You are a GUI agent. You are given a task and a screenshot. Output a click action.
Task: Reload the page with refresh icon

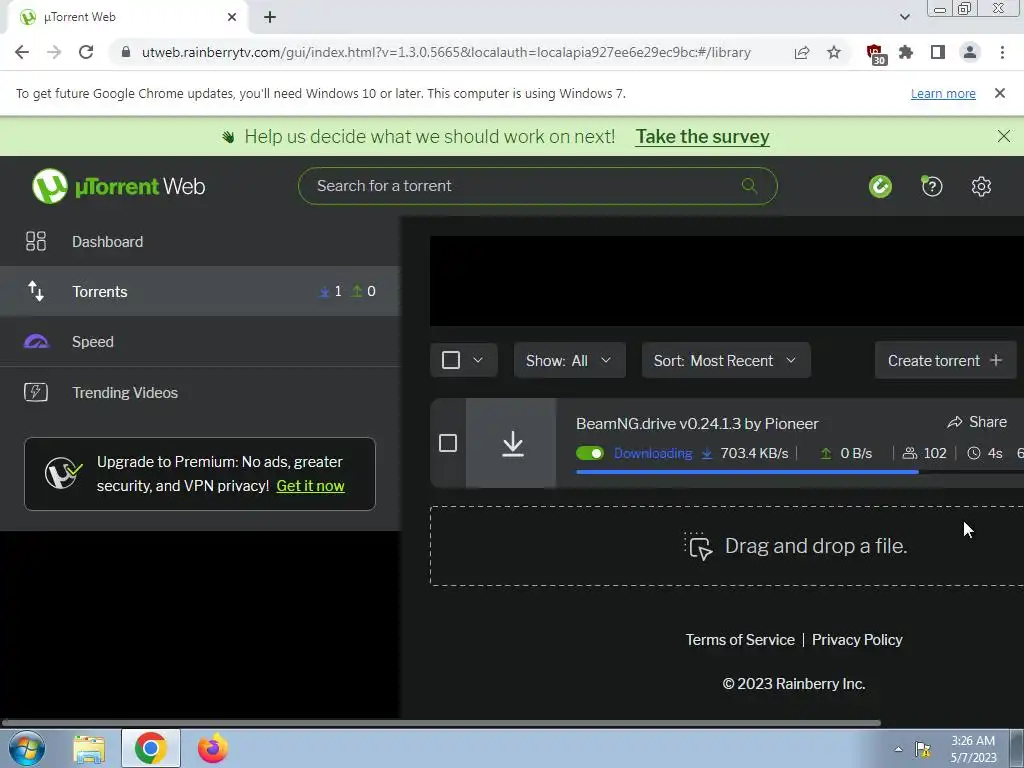point(86,52)
